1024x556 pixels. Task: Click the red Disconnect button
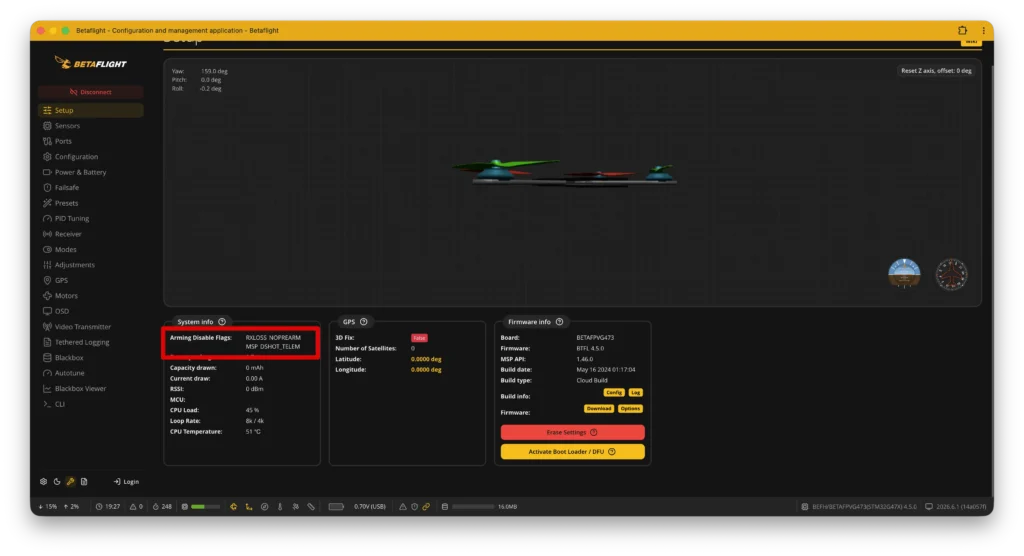(91, 92)
